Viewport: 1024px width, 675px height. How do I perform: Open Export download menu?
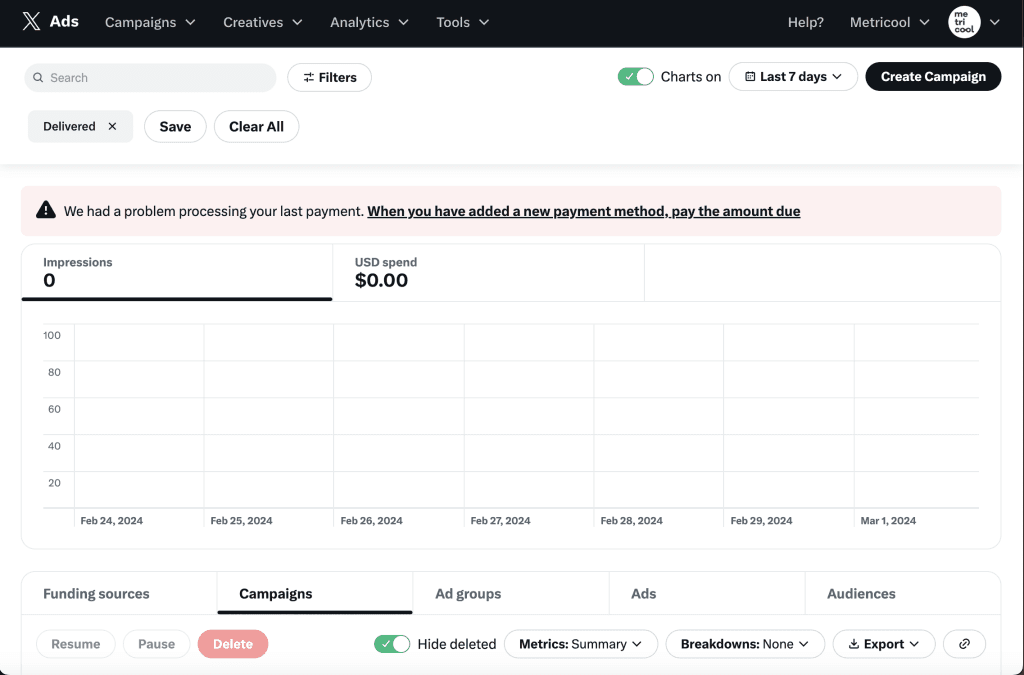pos(883,644)
